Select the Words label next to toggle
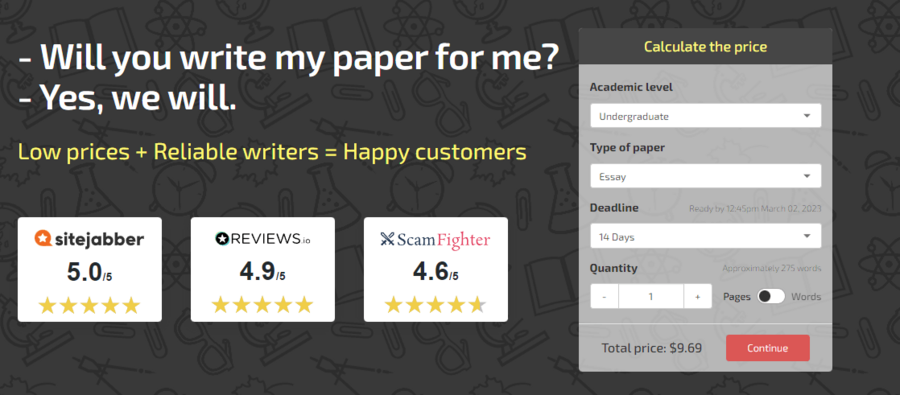Viewport: 900px width, 395px height. point(806,297)
